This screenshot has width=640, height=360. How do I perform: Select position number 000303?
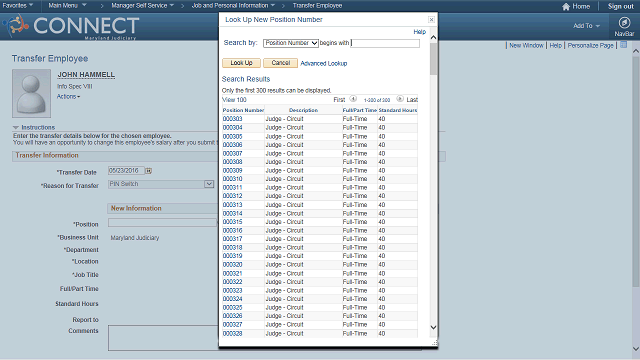click(x=232, y=119)
